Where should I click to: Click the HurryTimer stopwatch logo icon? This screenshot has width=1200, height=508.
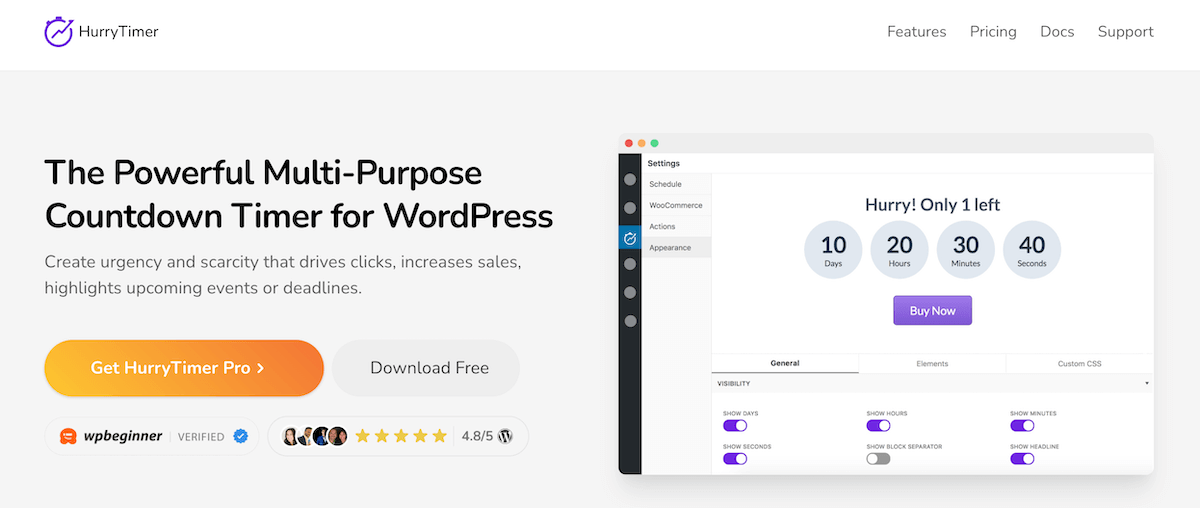(x=59, y=31)
